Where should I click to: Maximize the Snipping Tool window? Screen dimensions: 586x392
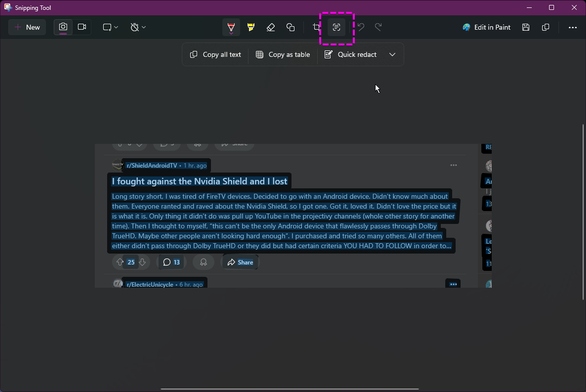tap(551, 7)
